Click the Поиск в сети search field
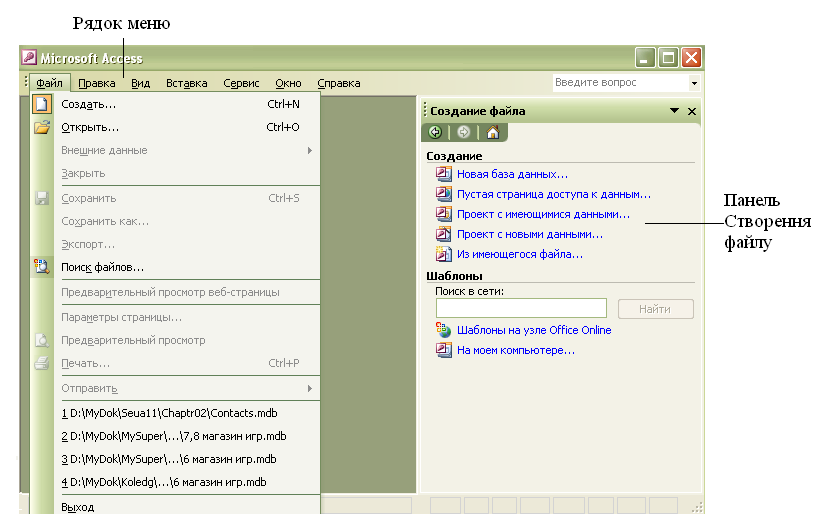Viewport: 828px width, 528px height. click(x=521, y=308)
